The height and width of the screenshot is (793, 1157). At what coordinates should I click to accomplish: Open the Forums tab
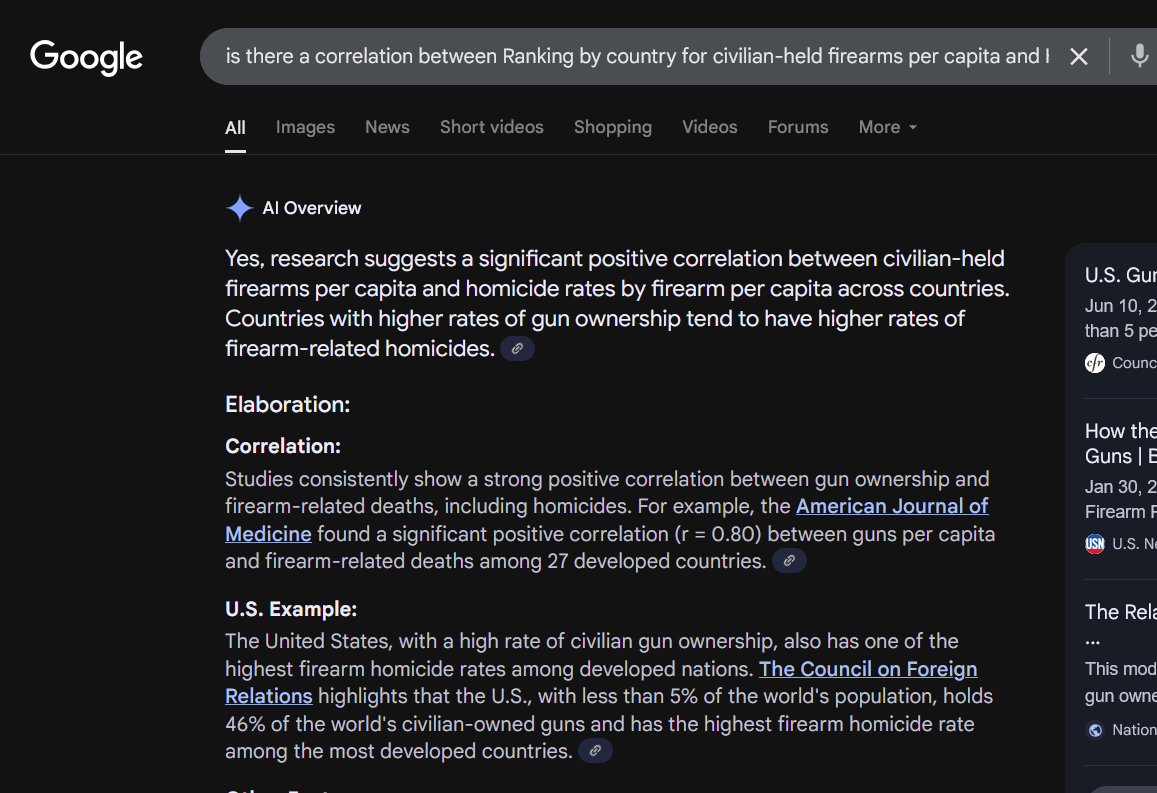pos(798,127)
